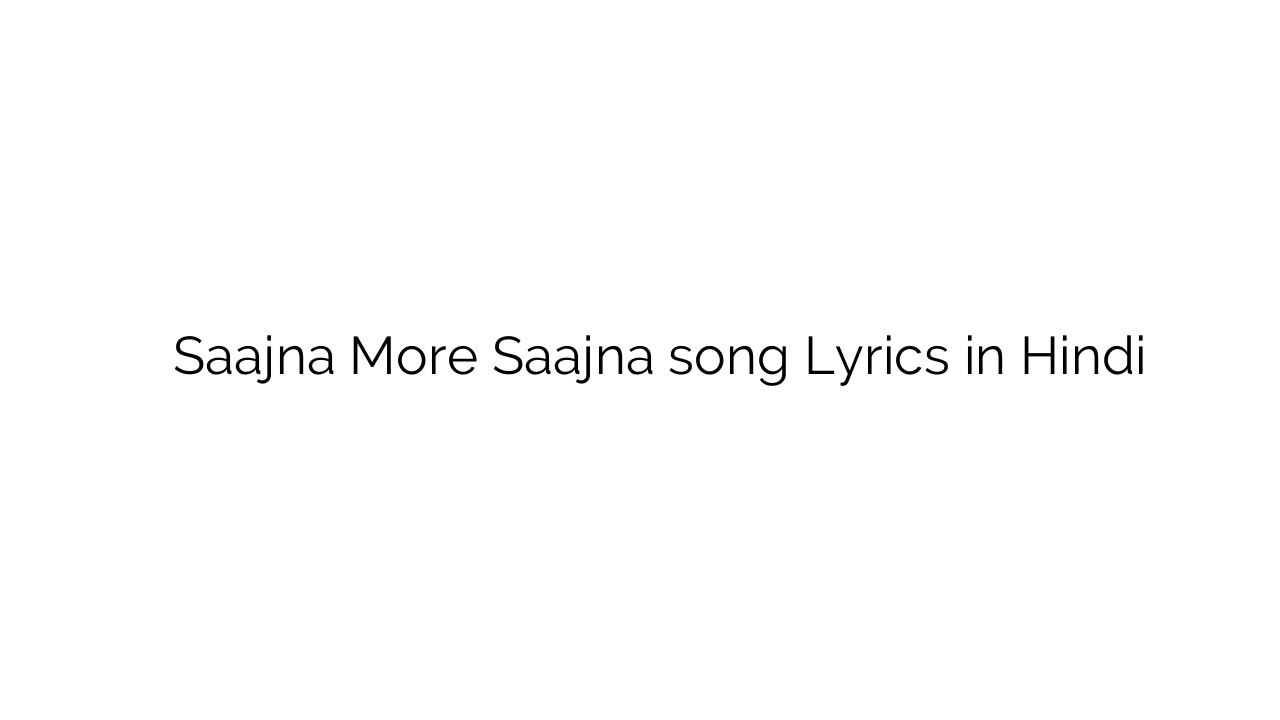The width and height of the screenshot is (1280, 720).
Task: Click the word "Lyrics" in the title
Action: coord(876,357)
